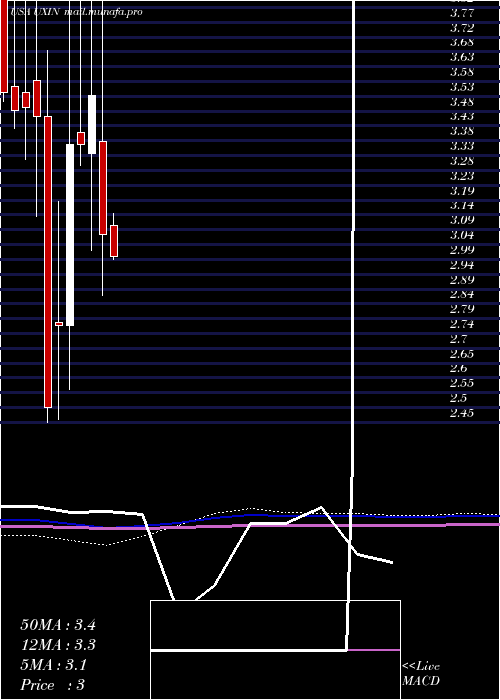The width and height of the screenshot is (500, 700).
Task: Click the 3.77 price axis label
Action: [x=462, y=13]
